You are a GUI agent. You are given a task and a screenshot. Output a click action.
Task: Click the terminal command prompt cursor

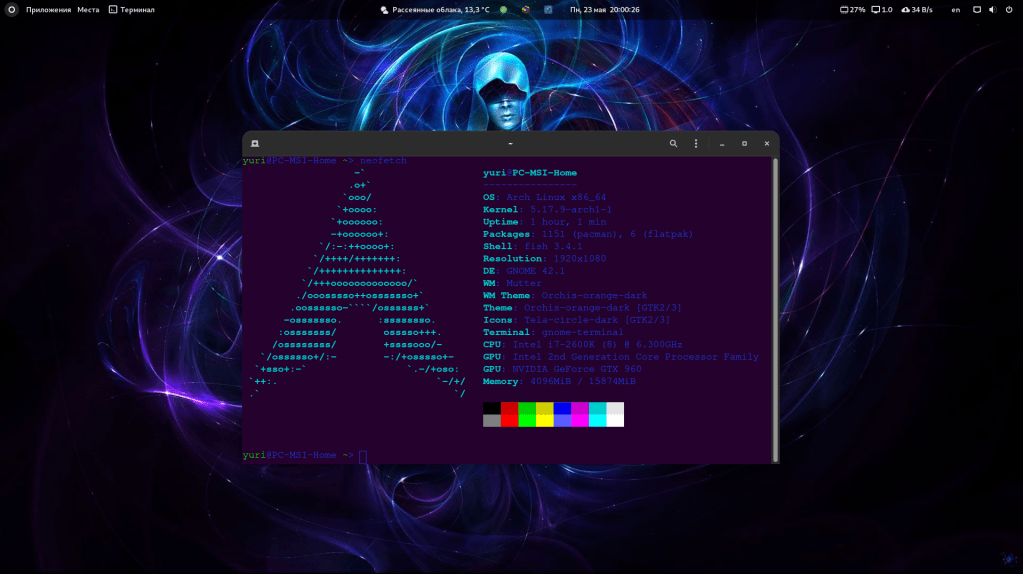(x=363, y=456)
